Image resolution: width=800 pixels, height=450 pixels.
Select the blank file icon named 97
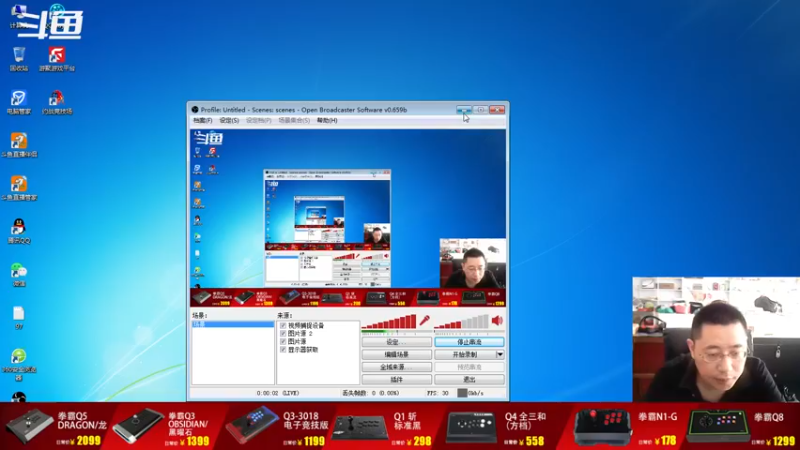(x=19, y=318)
